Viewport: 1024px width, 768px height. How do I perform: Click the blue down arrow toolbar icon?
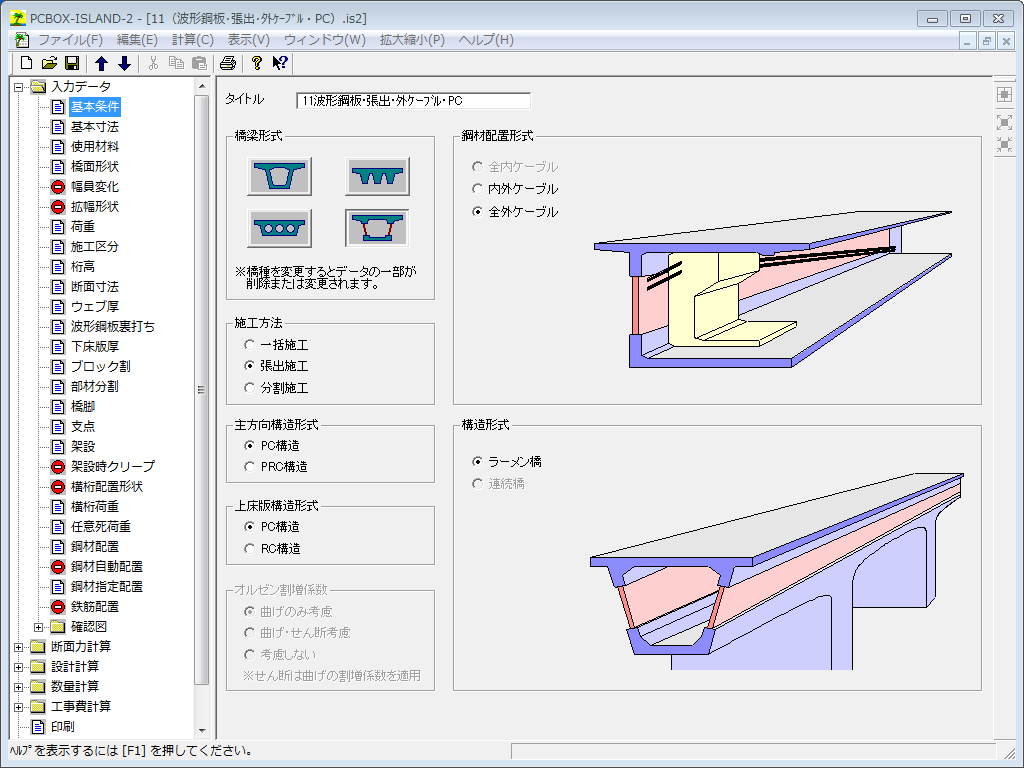(x=124, y=63)
